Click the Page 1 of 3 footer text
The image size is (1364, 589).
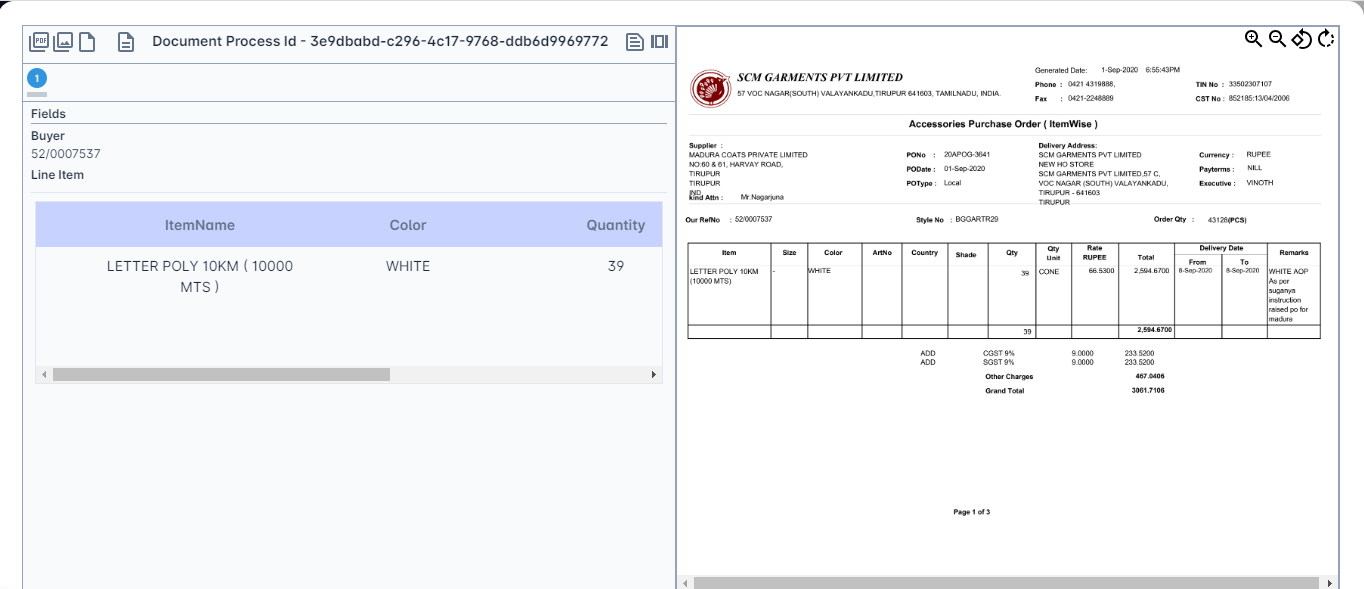pyautogui.click(x=972, y=512)
